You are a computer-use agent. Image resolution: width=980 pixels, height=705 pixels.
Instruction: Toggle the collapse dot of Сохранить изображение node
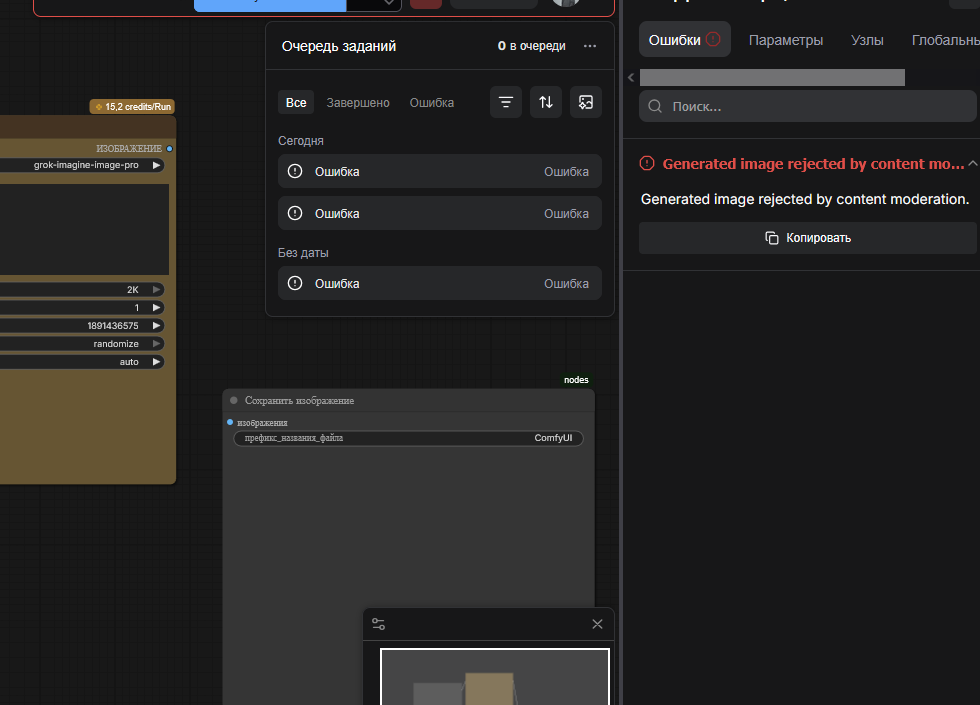[x=234, y=400]
